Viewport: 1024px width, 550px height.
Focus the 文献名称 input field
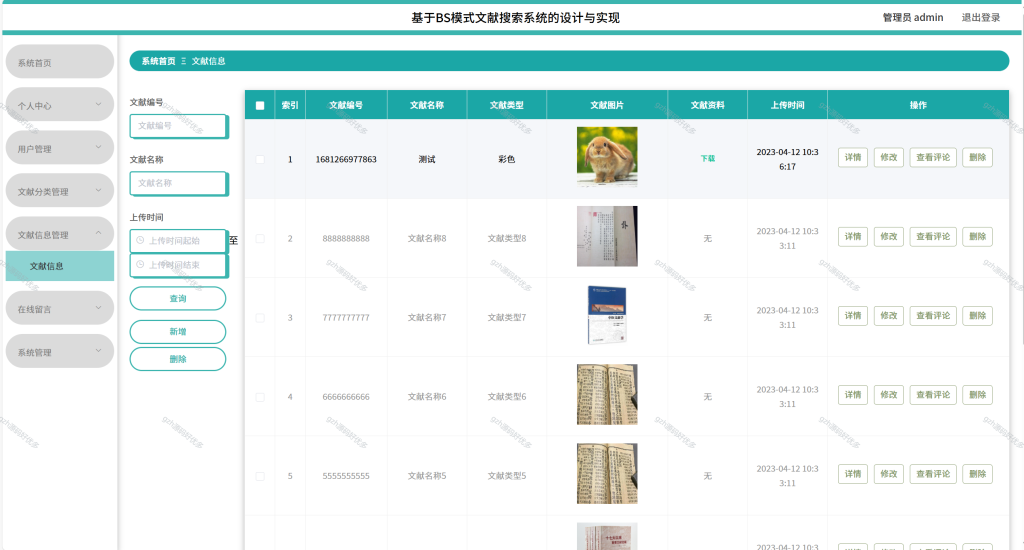(x=179, y=184)
